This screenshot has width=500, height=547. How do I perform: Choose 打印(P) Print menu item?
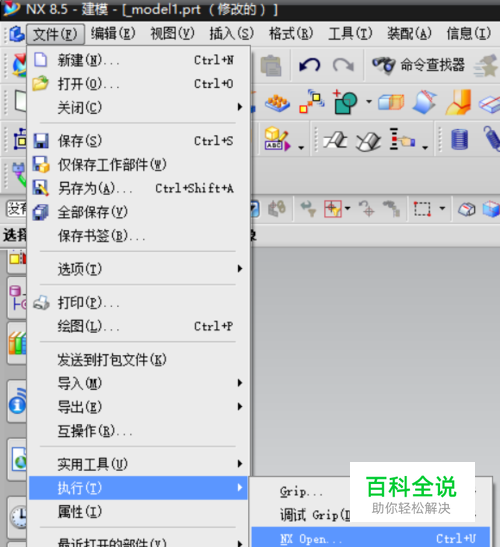[x=138, y=302]
